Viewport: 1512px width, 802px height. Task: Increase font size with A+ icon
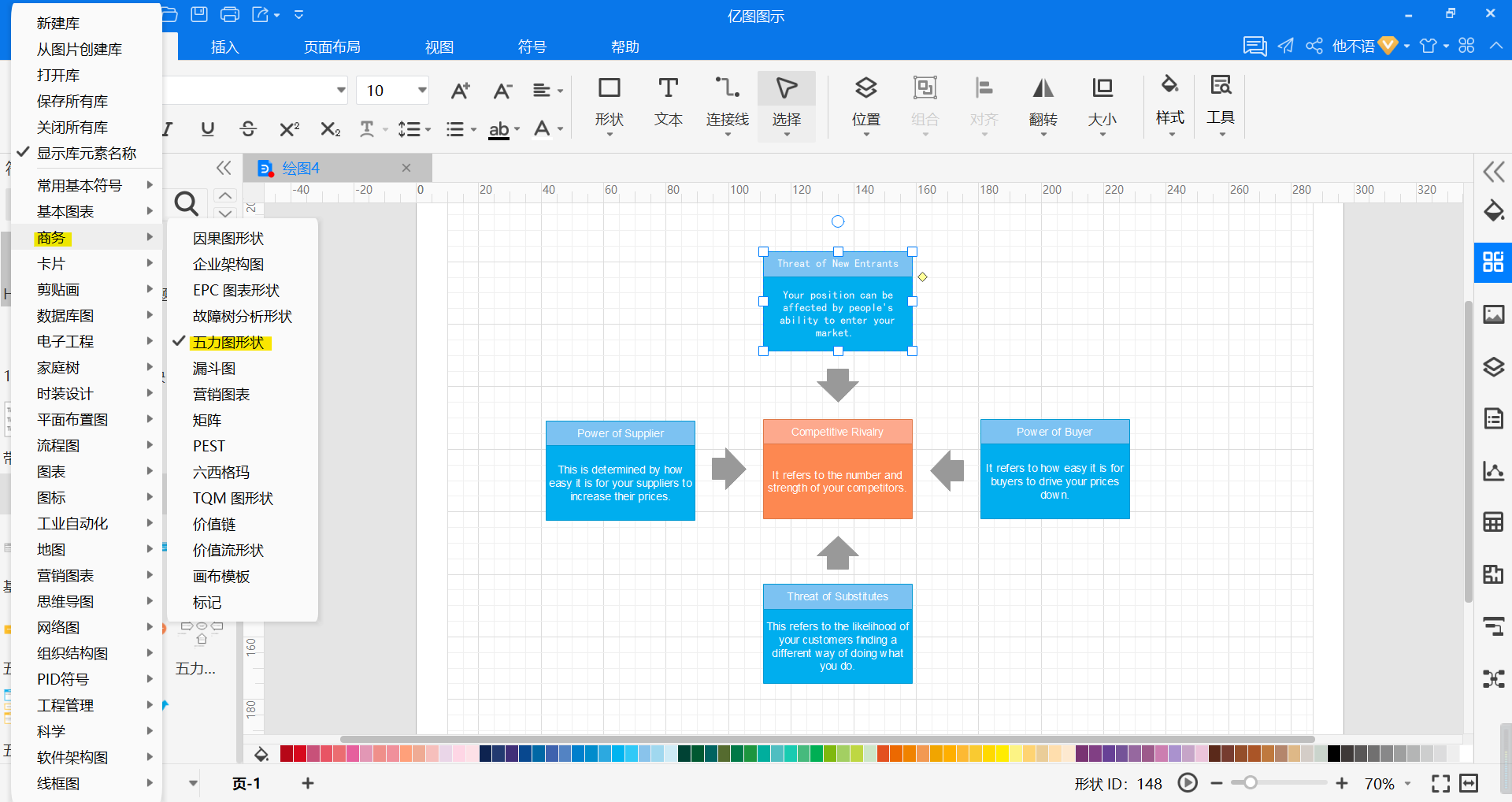coord(460,91)
